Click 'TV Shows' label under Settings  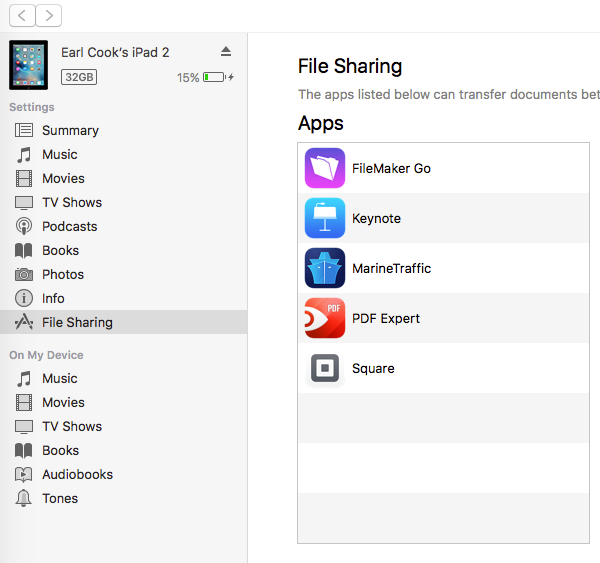[72, 202]
